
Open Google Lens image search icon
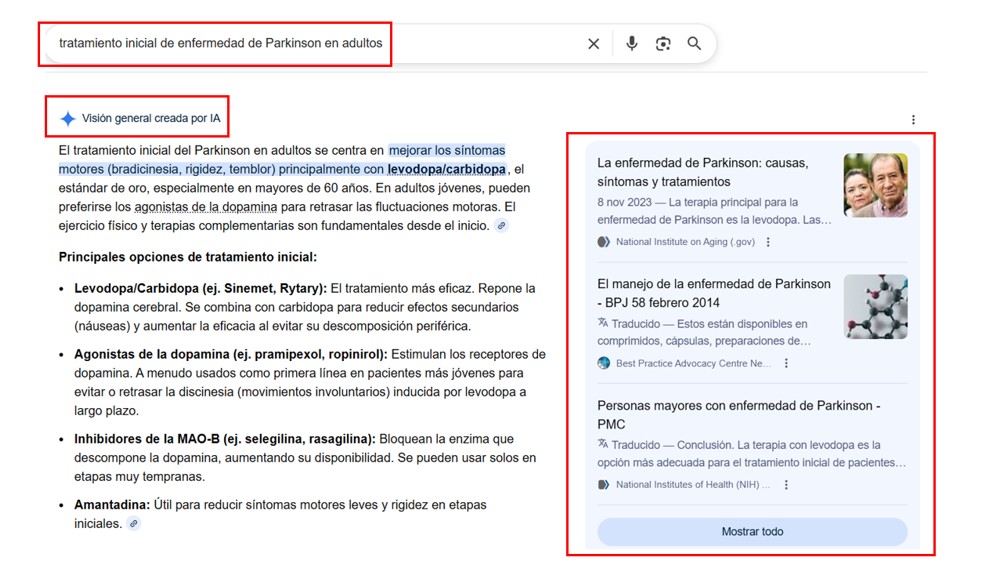point(663,44)
